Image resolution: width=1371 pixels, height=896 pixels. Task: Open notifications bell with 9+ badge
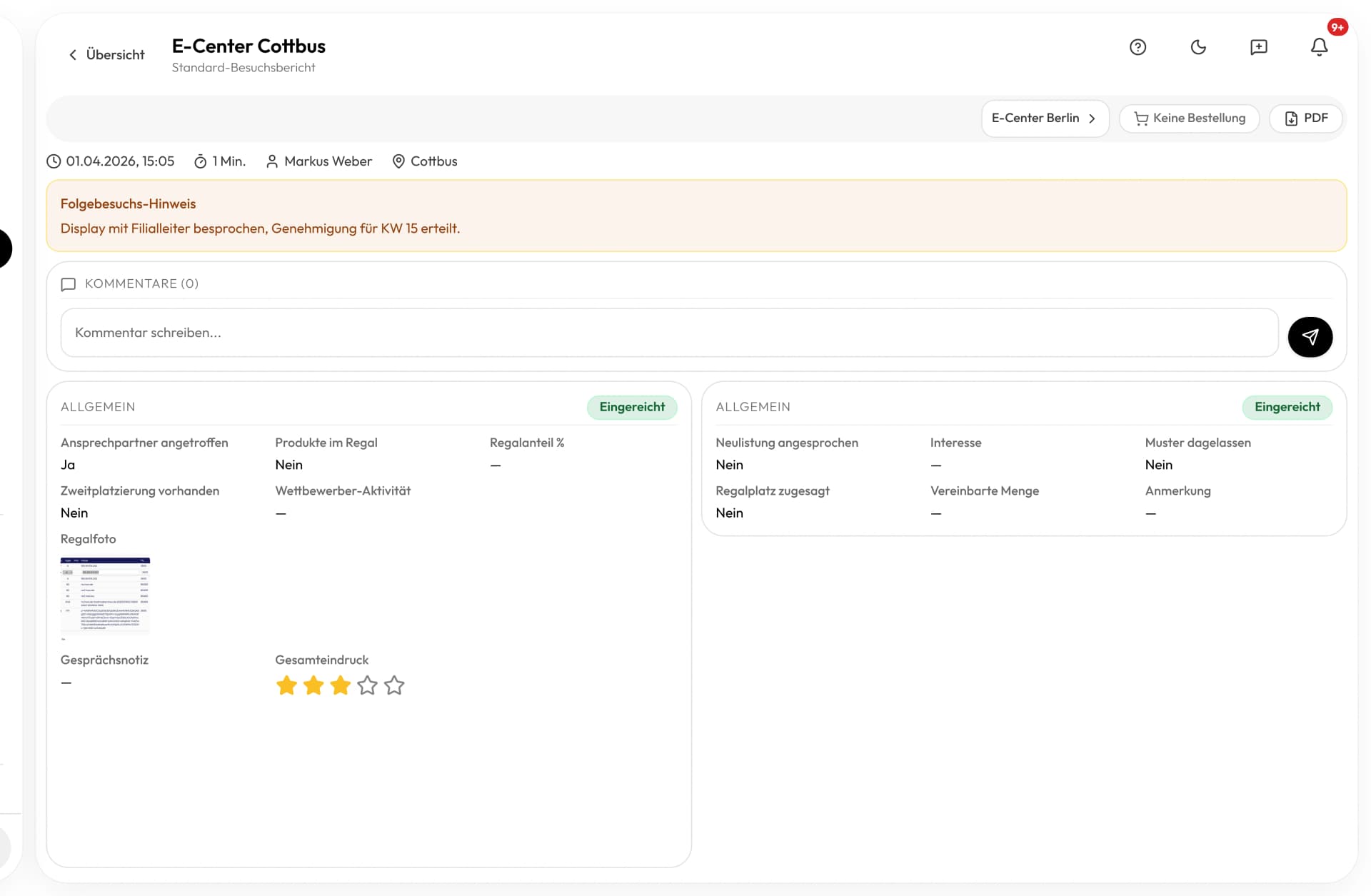click(x=1319, y=47)
